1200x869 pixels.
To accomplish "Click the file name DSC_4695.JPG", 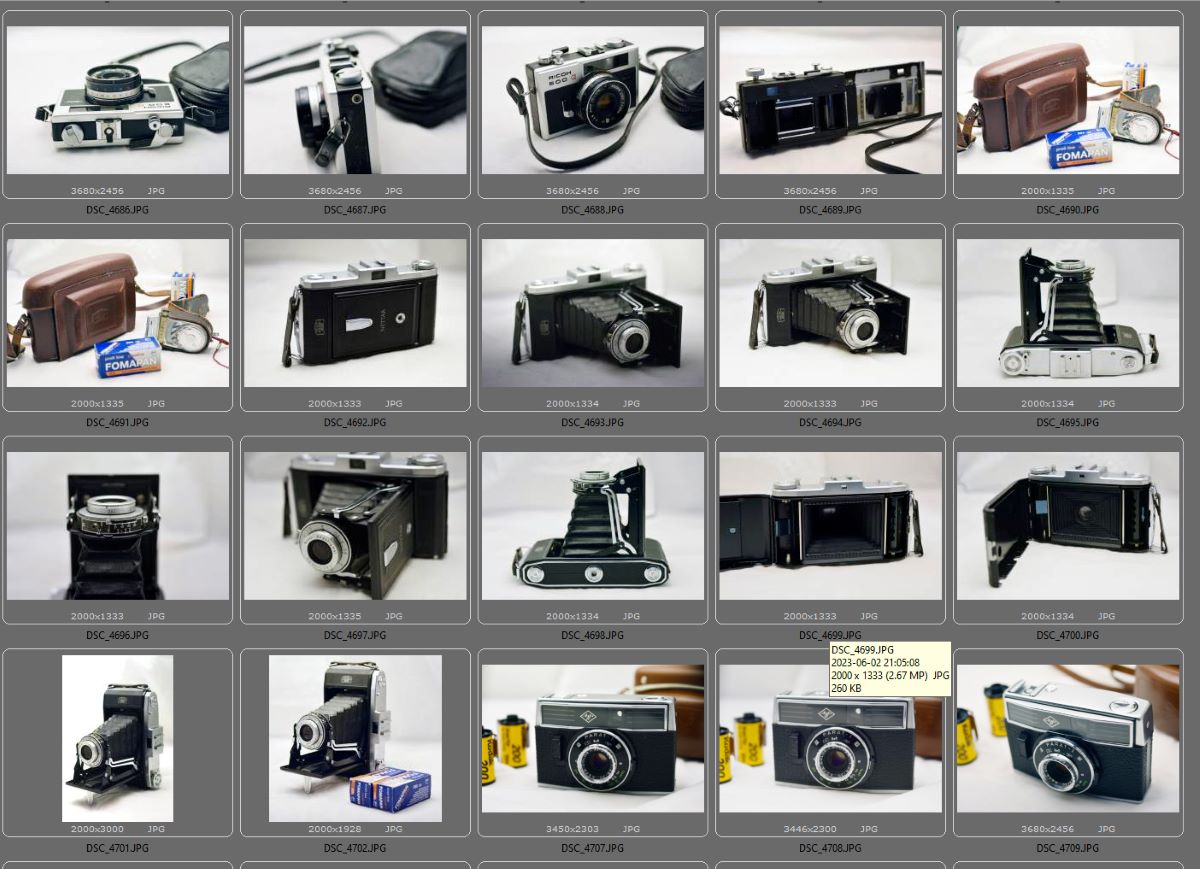I will (1068, 423).
